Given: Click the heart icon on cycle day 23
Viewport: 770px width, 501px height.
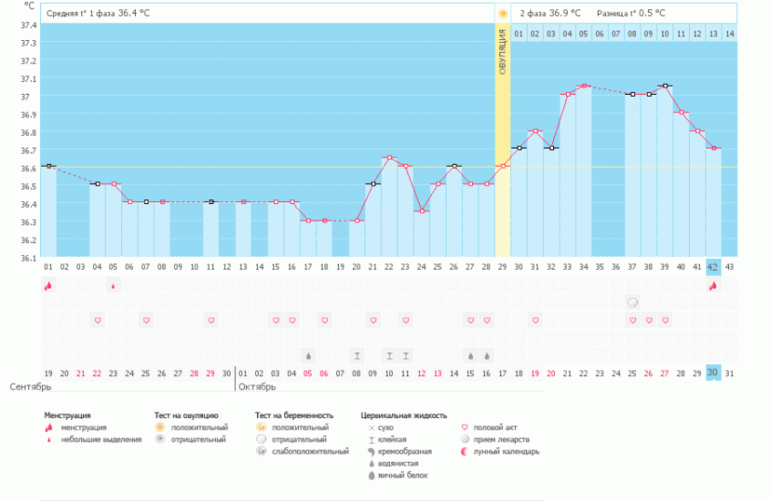Looking at the screenshot, I should pyautogui.click(x=406, y=320).
